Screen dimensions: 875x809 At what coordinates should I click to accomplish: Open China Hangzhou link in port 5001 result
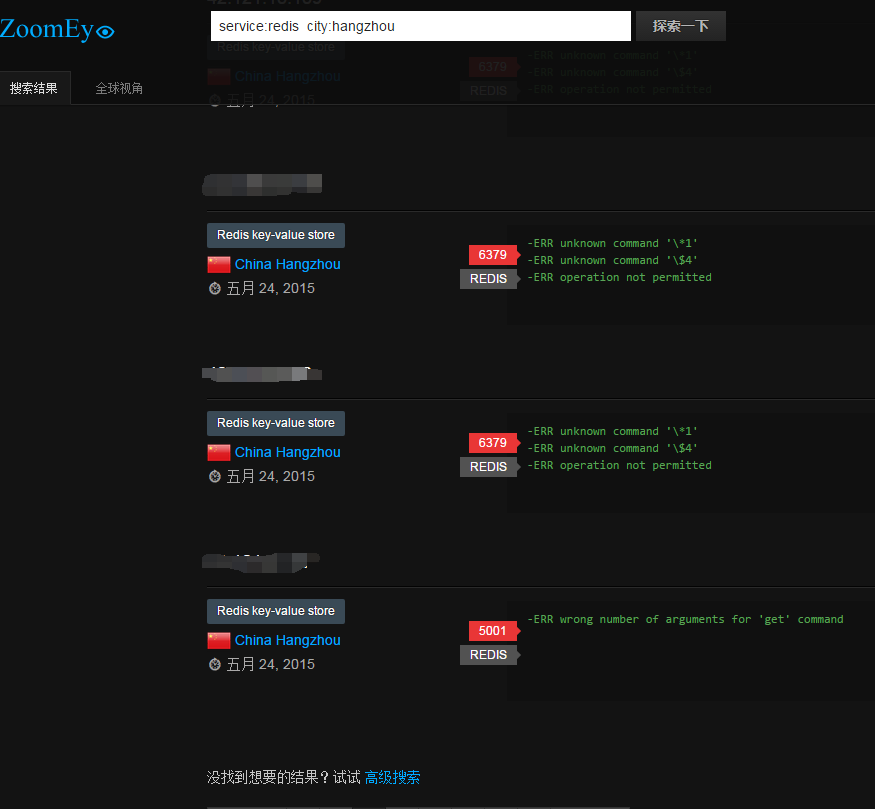point(287,641)
